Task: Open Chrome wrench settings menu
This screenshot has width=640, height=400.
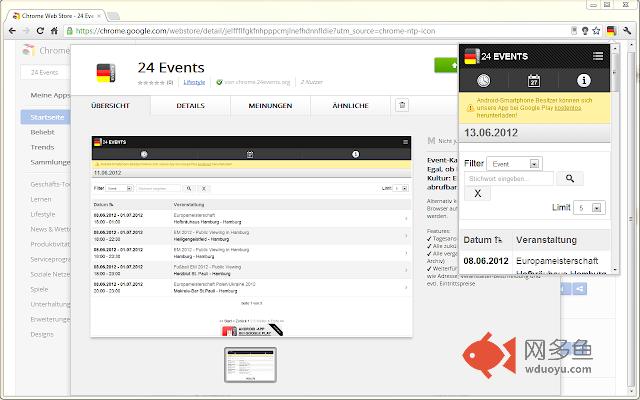Action: [x=627, y=31]
